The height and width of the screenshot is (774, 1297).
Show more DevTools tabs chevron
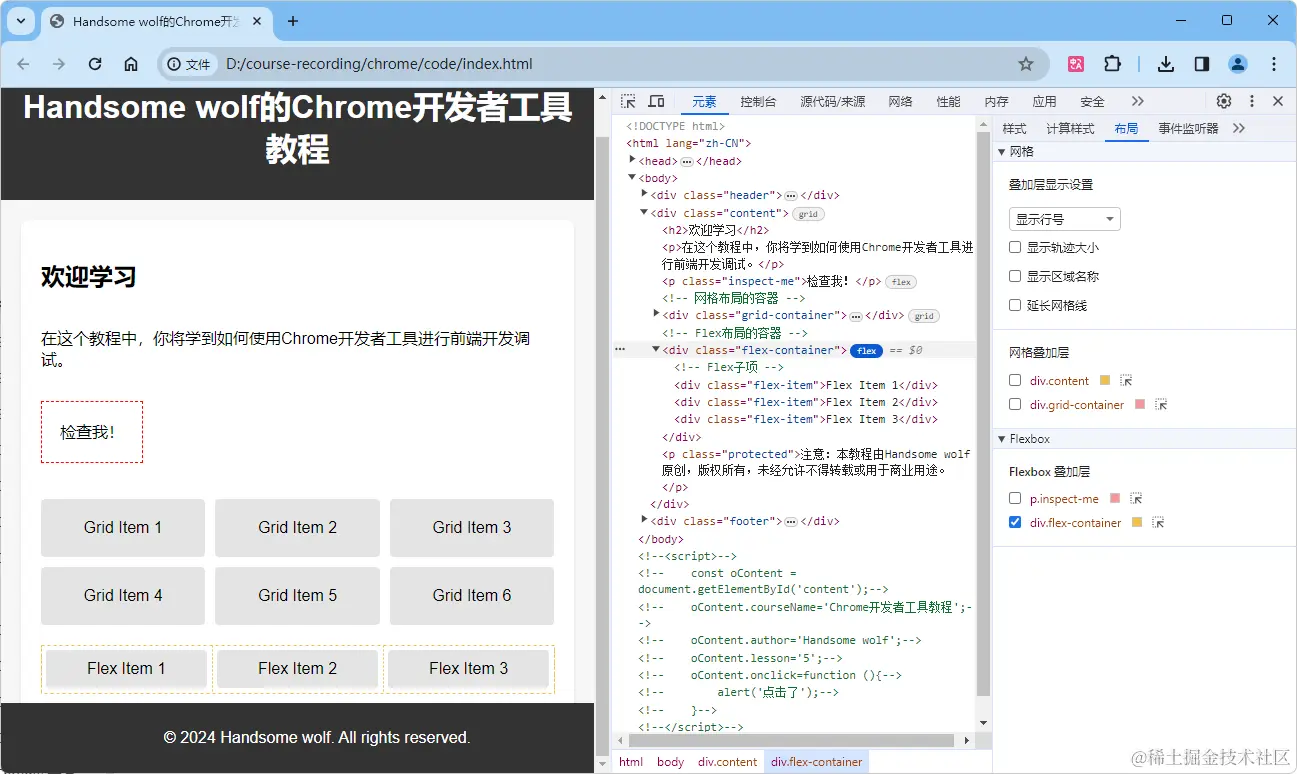tap(1138, 101)
